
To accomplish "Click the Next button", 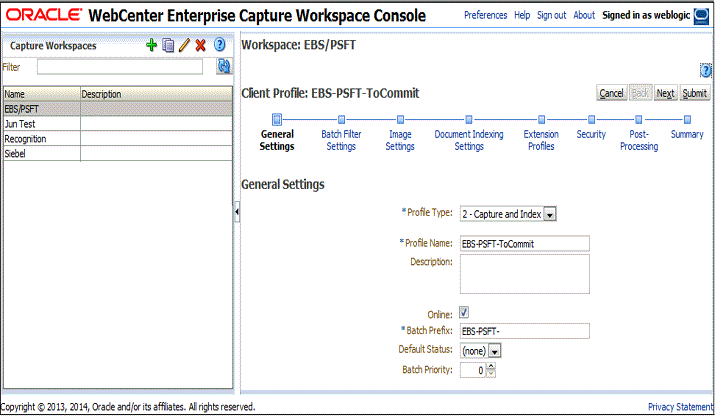I will tap(665, 93).
